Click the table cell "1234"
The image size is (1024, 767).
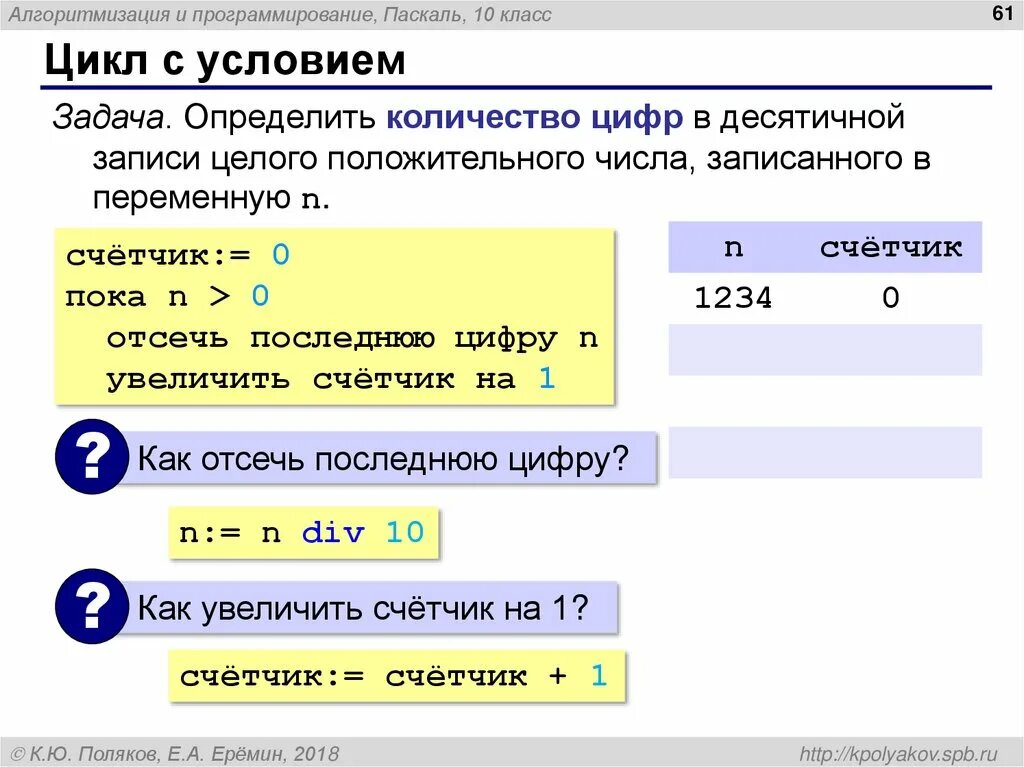(x=733, y=298)
